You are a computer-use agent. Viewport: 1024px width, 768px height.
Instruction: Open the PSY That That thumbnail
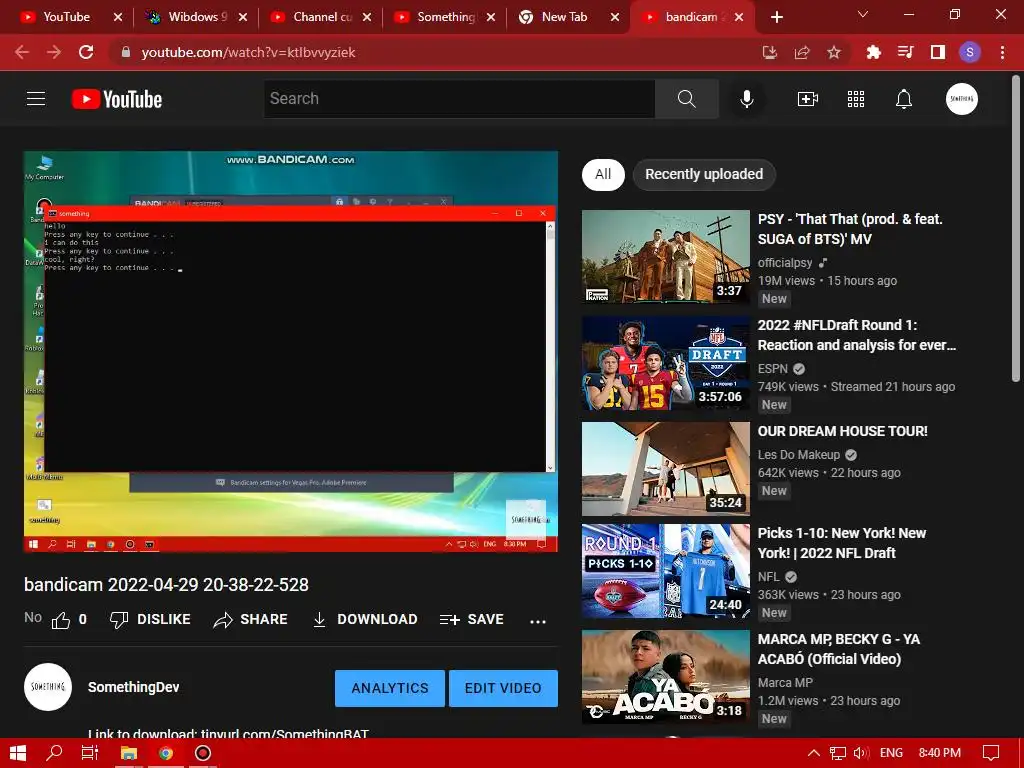tap(665, 257)
